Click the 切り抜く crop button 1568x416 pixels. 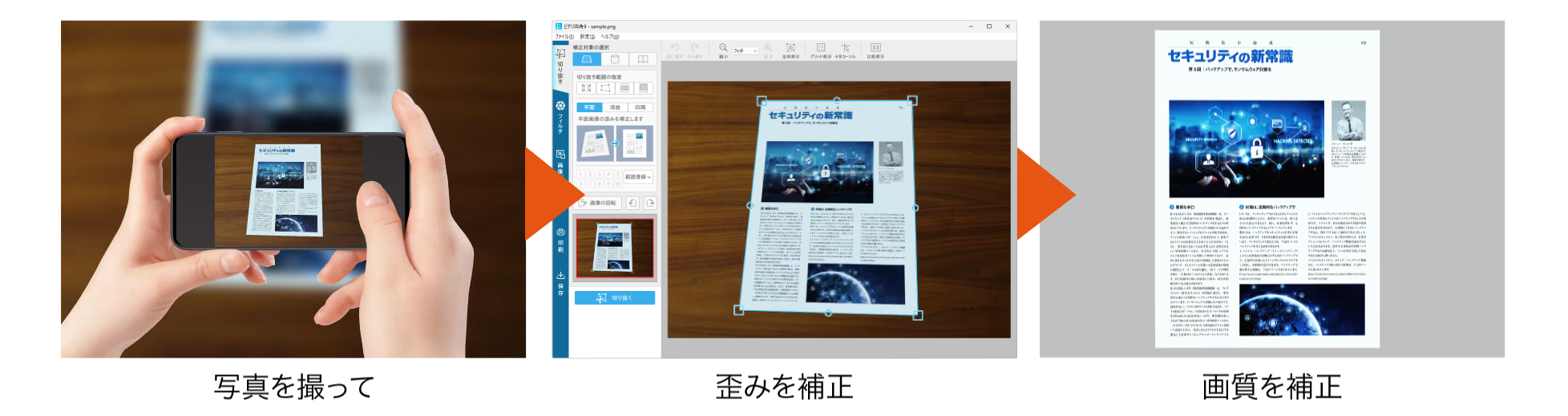615,298
